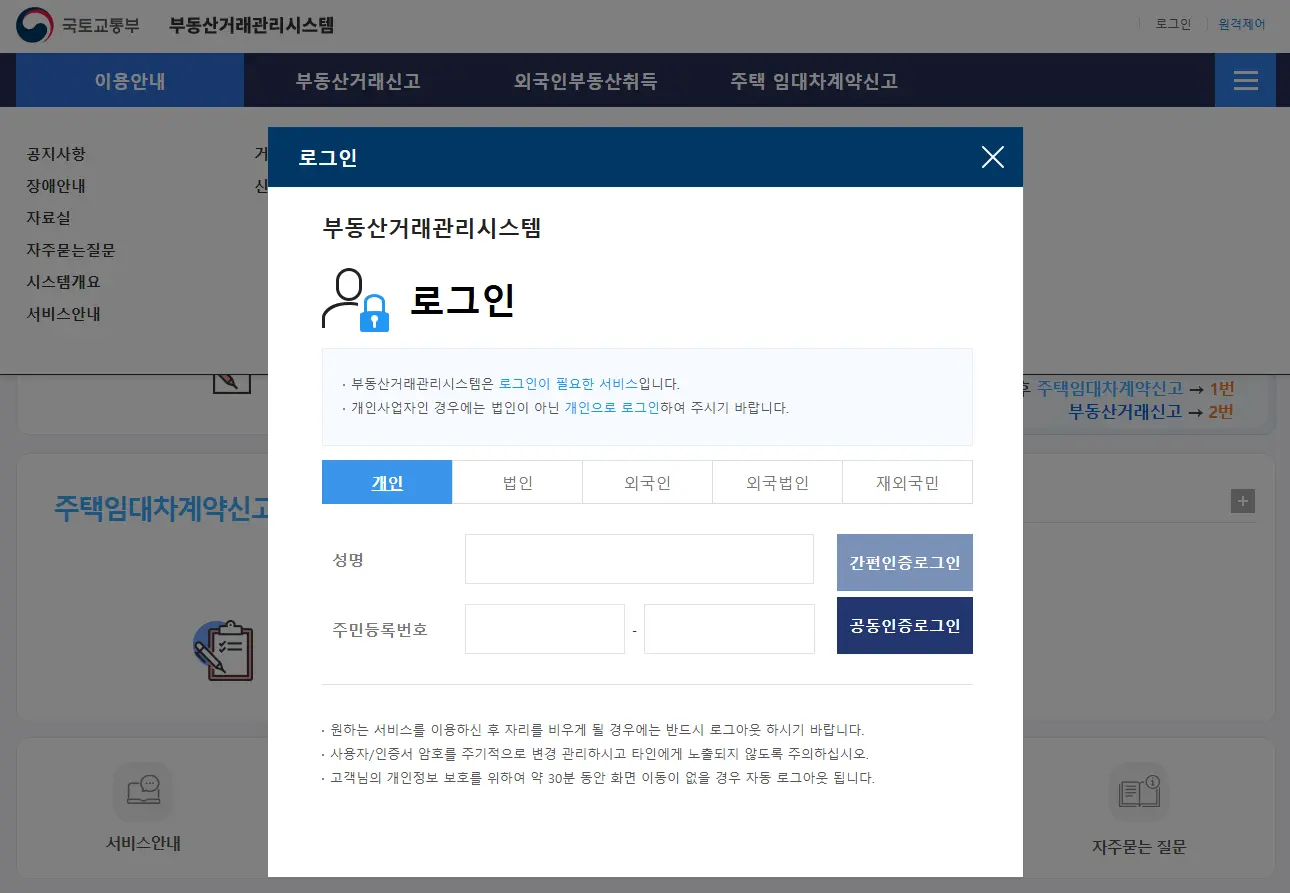Screen dimensions: 1290x893
Task: Navigate to 공지사항 in the sidebar
Action: coord(55,154)
